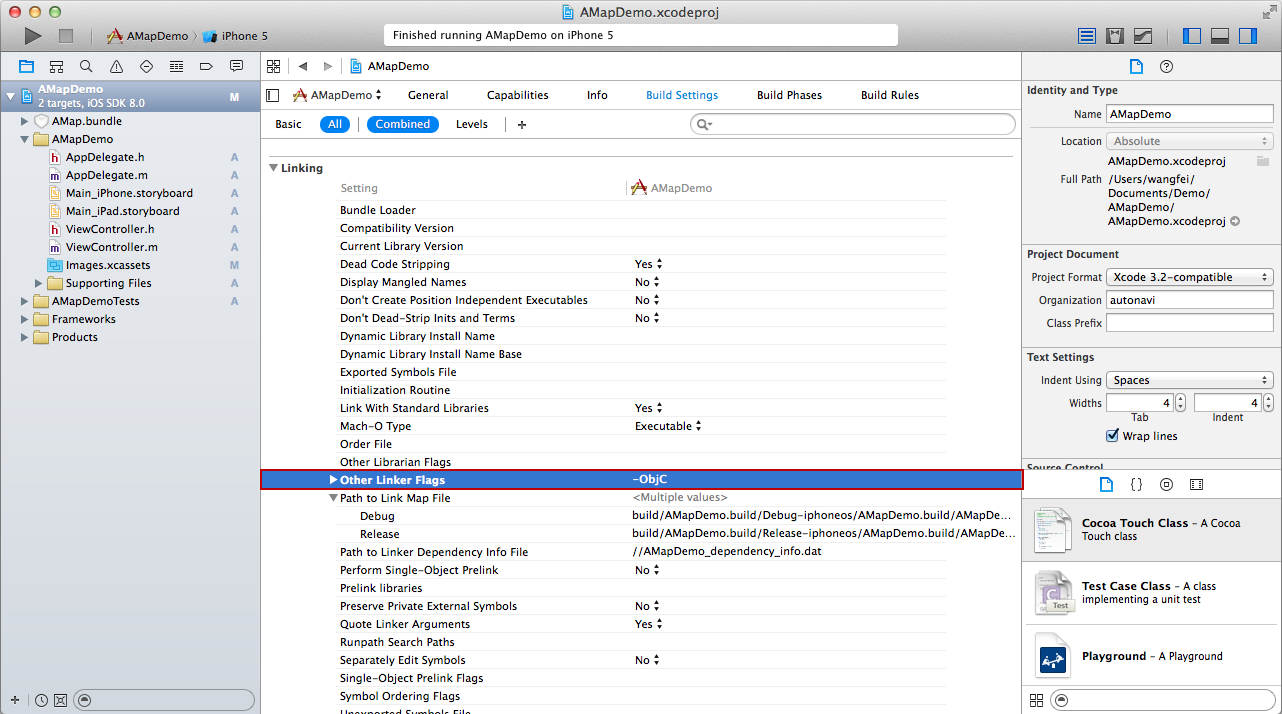Image resolution: width=1282 pixels, height=714 pixels.
Task: Open the Test navigator
Action: [146, 66]
